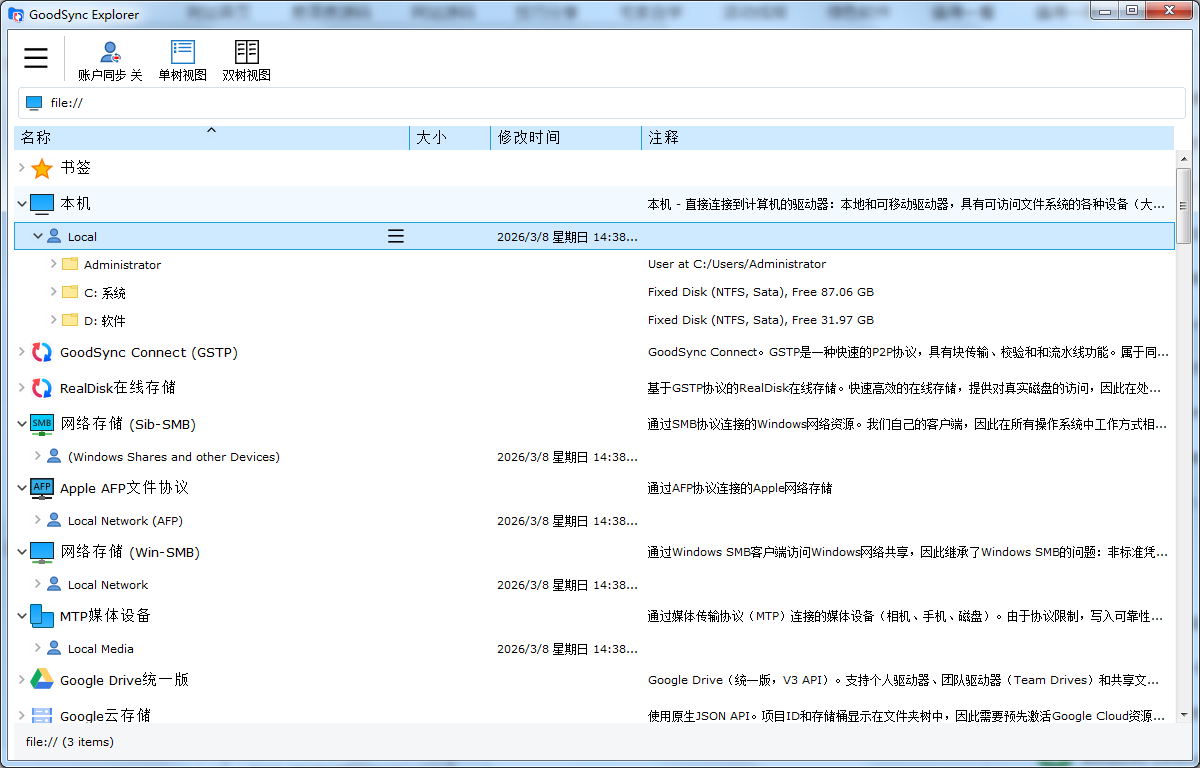Click the file:// address path field

point(600,103)
